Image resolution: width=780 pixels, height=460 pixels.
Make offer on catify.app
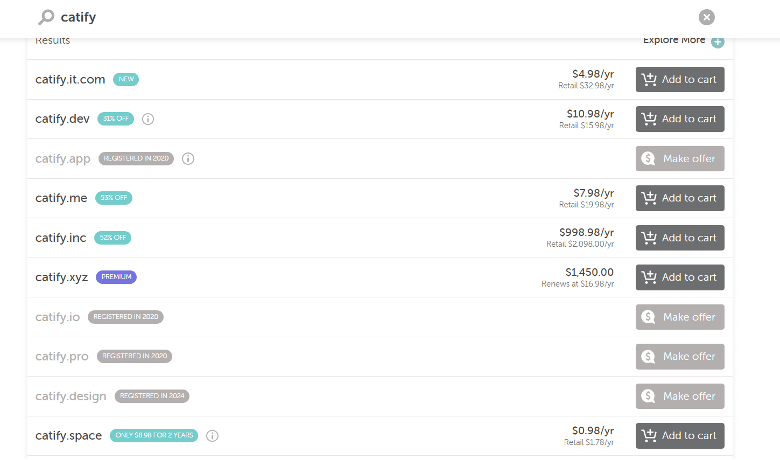point(680,159)
